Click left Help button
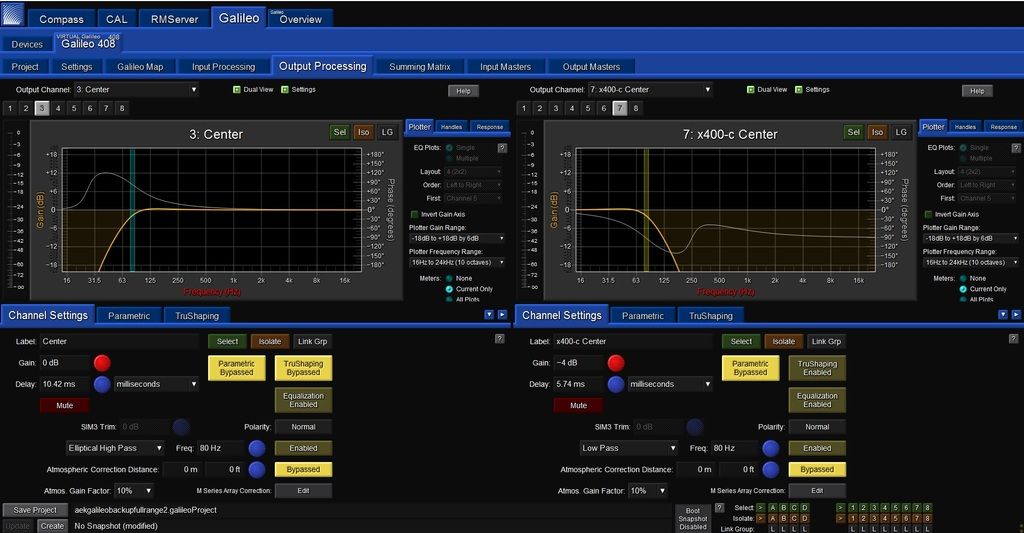Viewport: 1024px width, 533px height. pyautogui.click(x=464, y=91)
